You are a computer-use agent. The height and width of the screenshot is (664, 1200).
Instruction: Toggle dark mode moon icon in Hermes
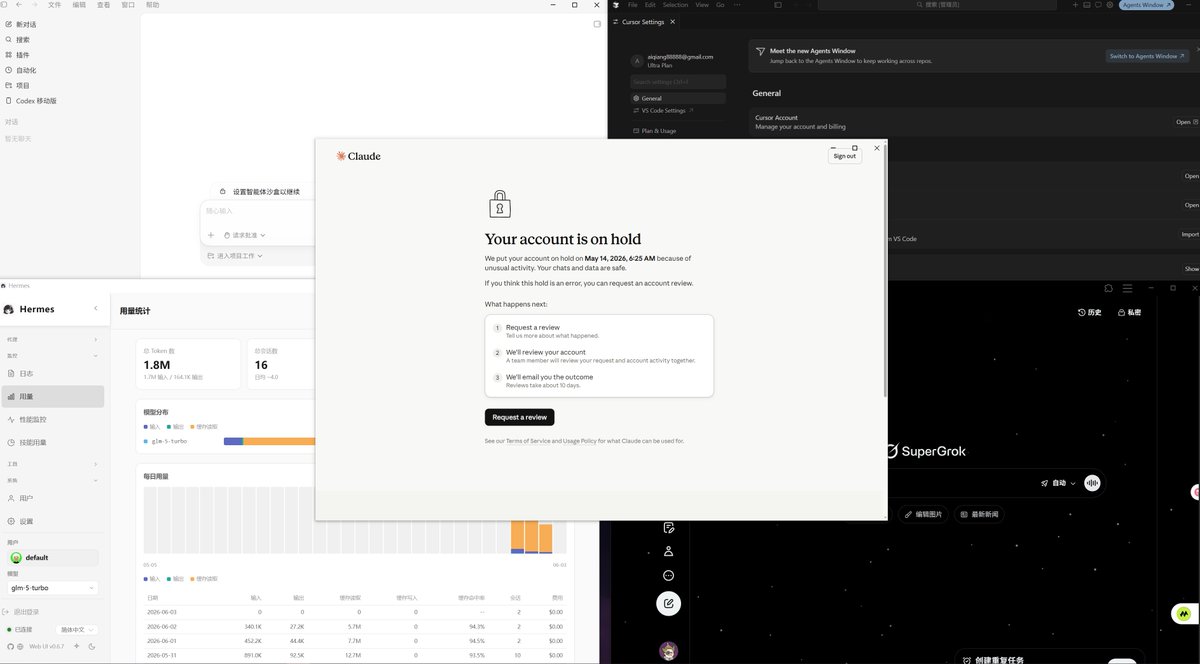[91, 646]
